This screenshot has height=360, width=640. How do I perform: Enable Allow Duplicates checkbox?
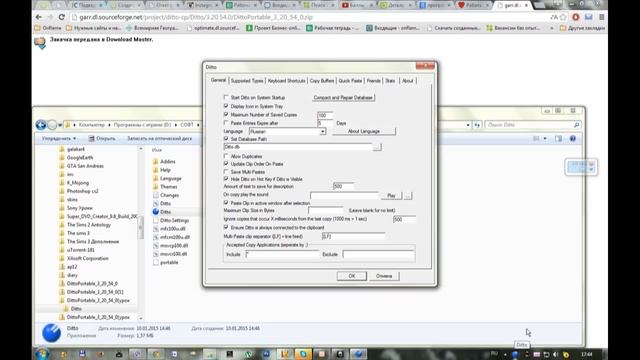click(x=226, y=156)
